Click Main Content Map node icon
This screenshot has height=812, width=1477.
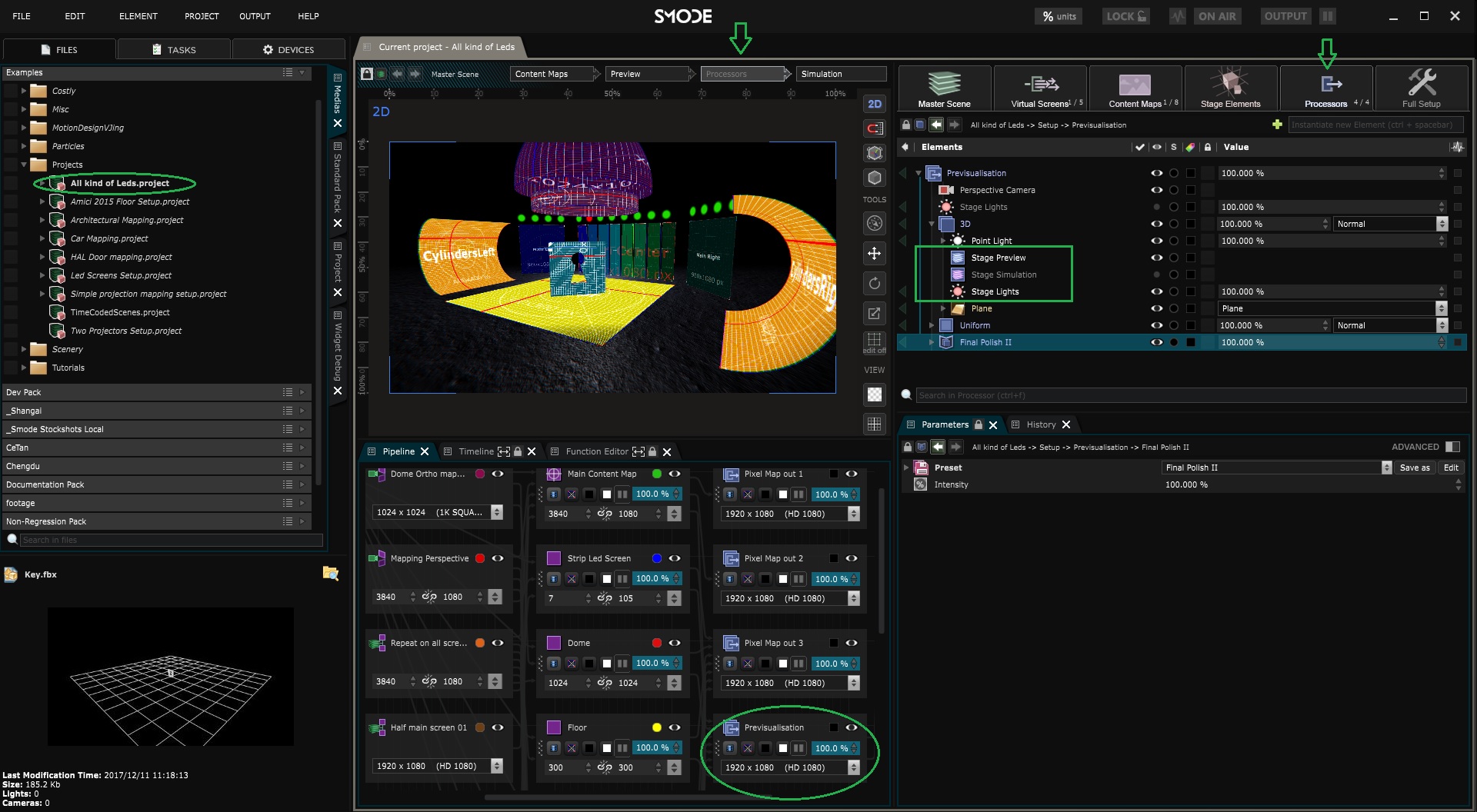coord(554,474)
